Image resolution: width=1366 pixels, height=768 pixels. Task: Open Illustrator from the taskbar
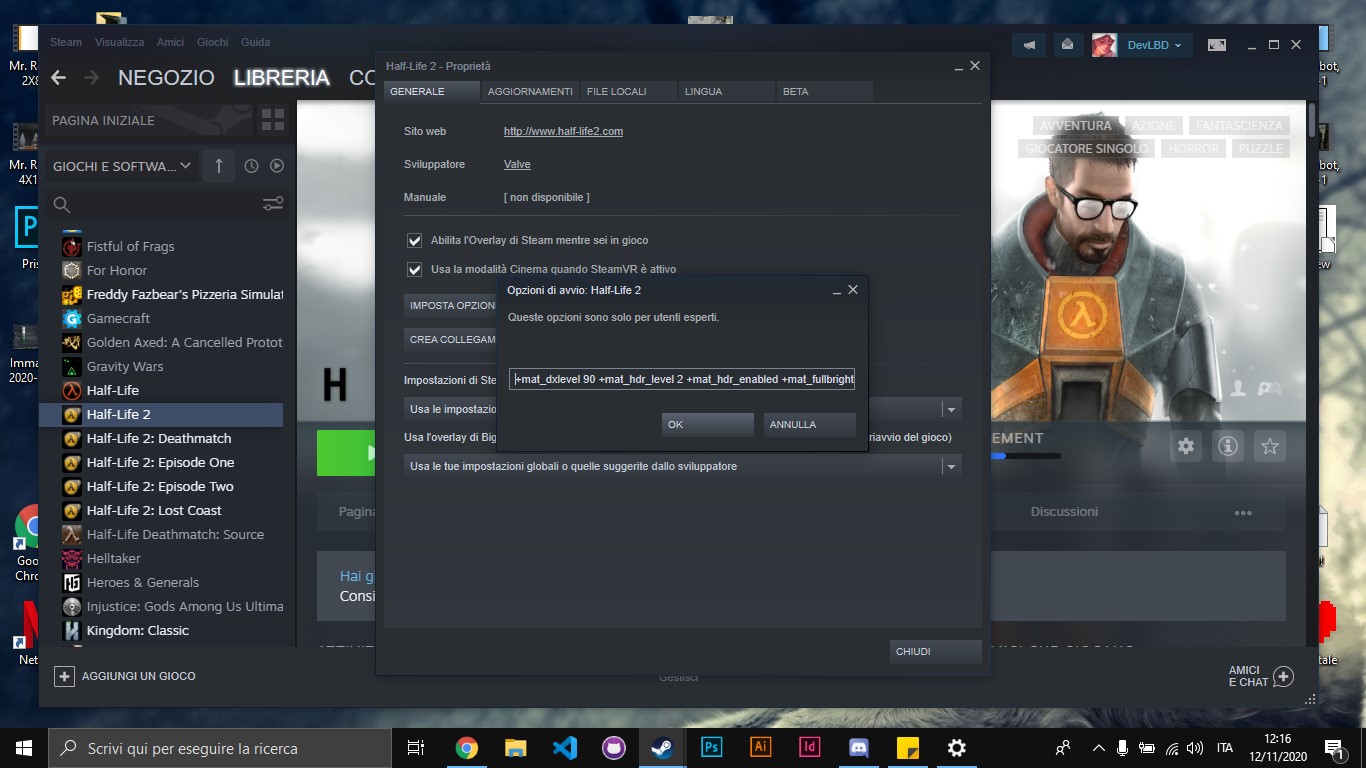(760, 747)
